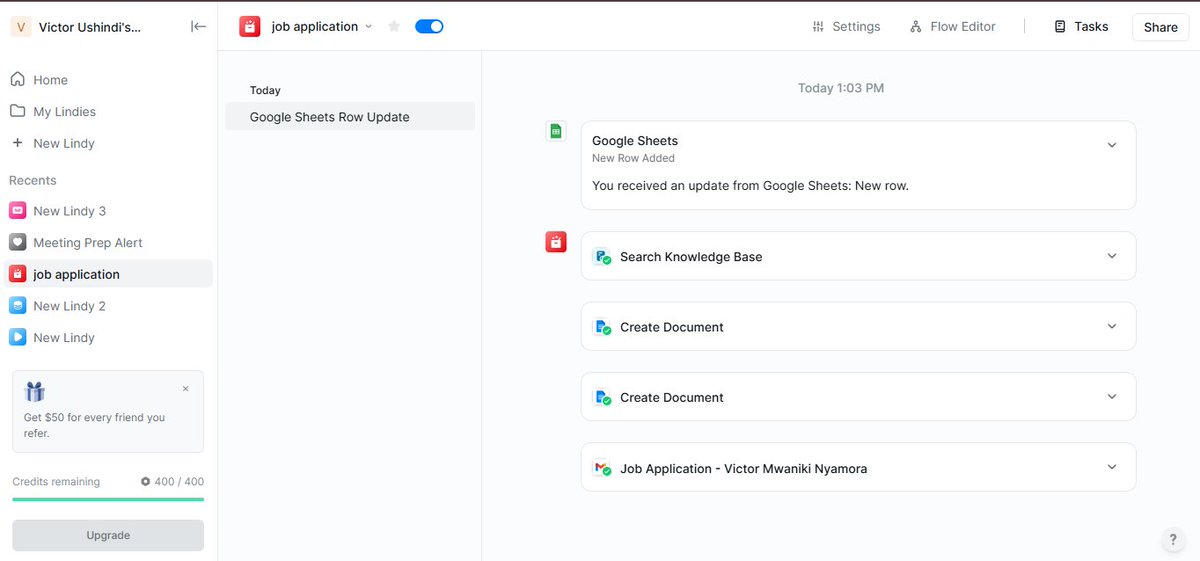Image resolution: width=1200 pixels, height=561 pixels.
Task: Open the Flow Editor
Action: tap(952, 27)
